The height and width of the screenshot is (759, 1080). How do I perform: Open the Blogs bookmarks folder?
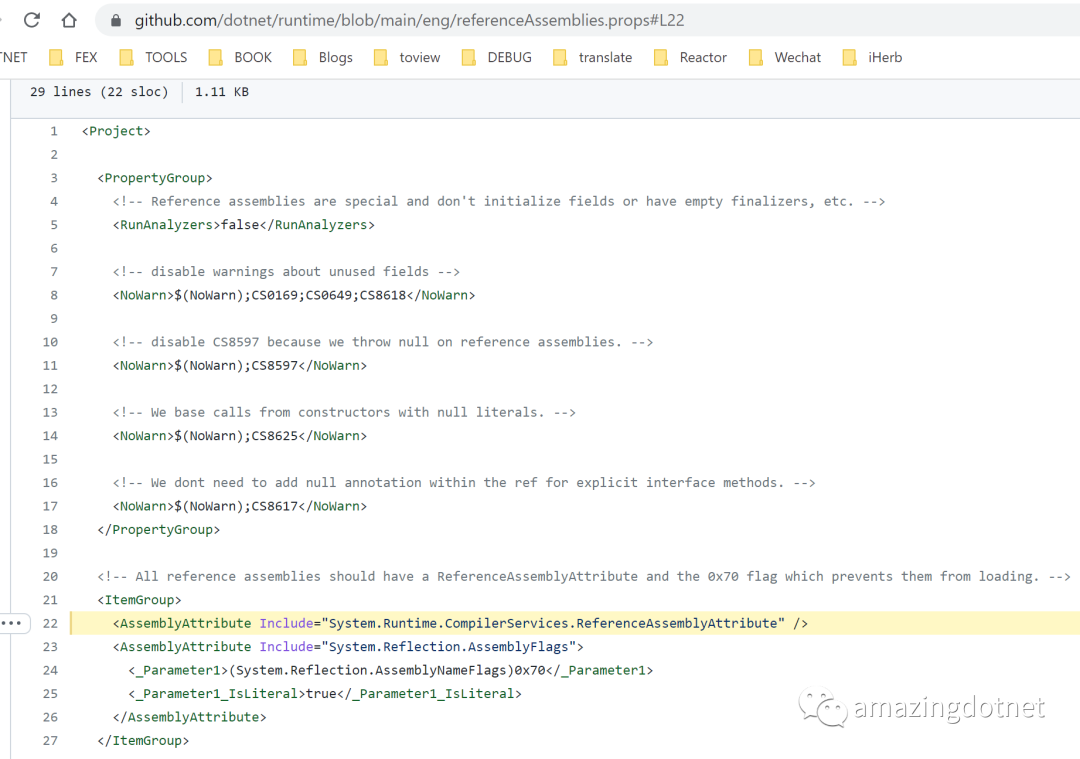[323, 57]
